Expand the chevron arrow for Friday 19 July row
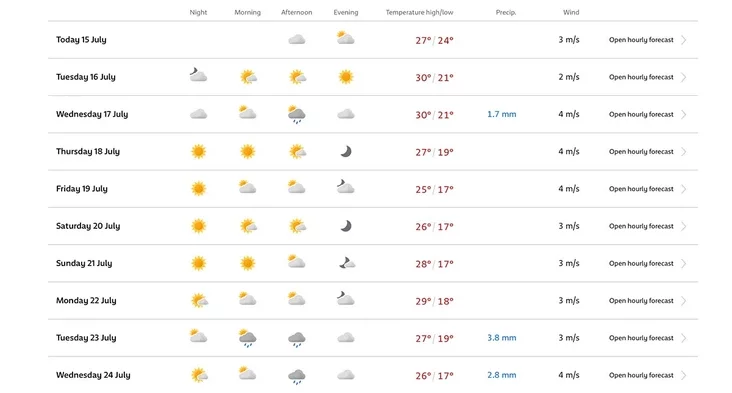This screenshot has width=732, height=393. (683, 189)
